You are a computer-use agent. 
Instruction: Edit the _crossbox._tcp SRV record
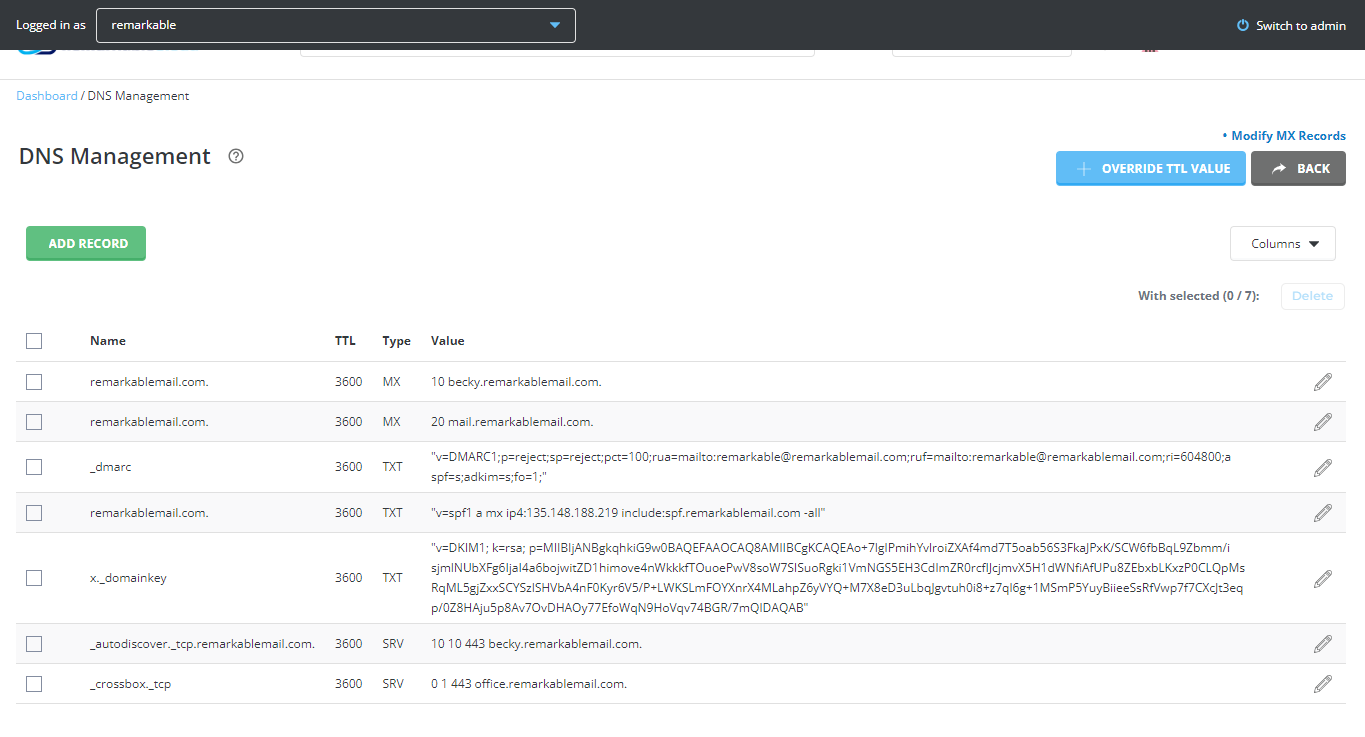[x=1322, y=684]
